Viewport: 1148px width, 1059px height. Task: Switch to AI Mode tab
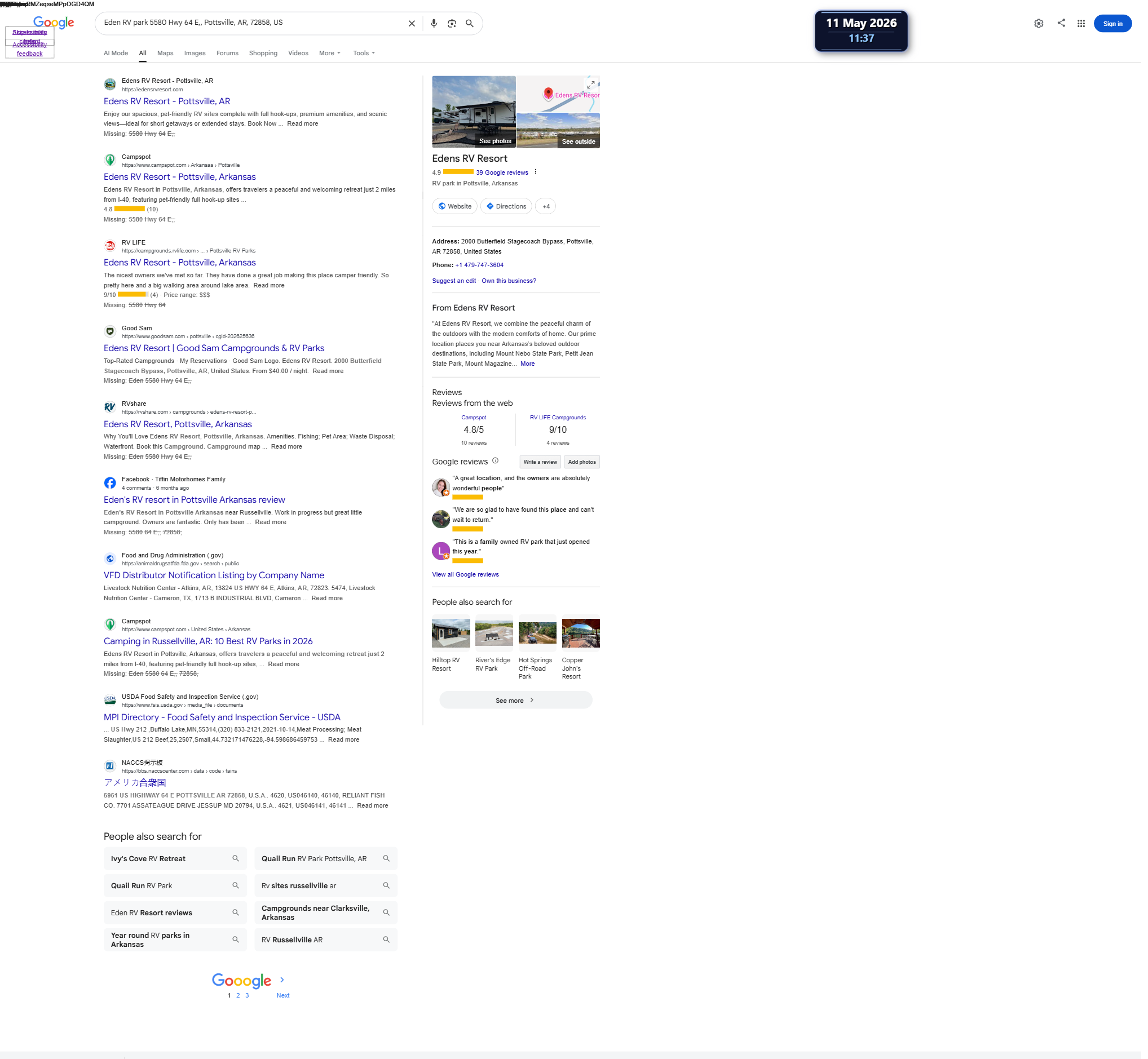tap(116, 54)
